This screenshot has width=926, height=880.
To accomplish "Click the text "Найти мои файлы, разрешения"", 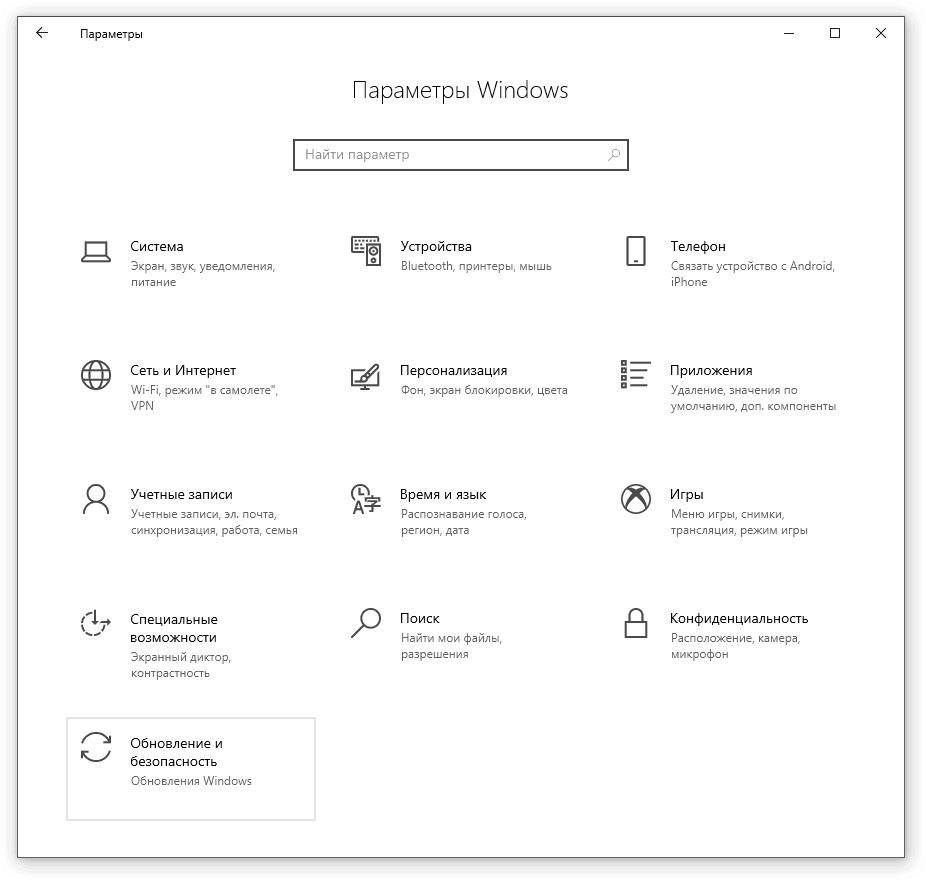I will coord(451,646).
